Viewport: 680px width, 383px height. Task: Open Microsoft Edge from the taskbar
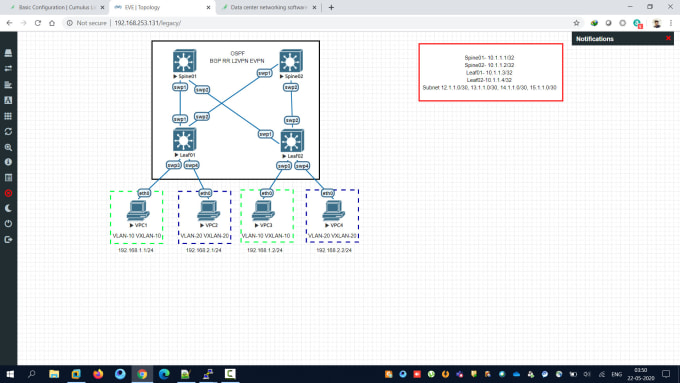click(164, 374)
